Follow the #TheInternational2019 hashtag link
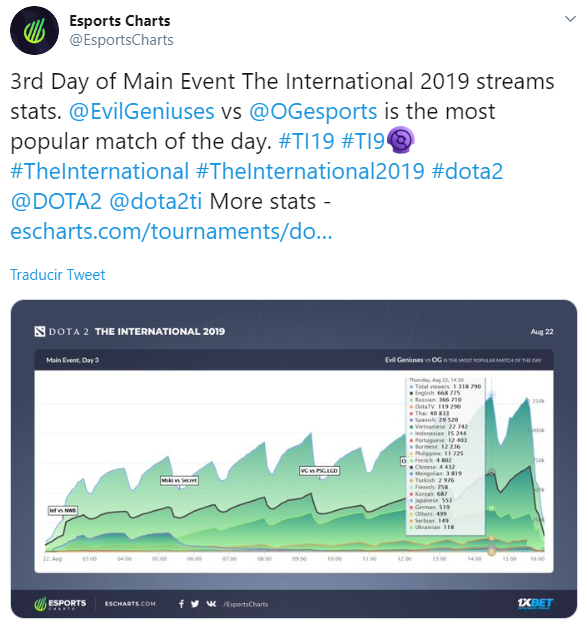The width and height of the screenshot is (585, 633). click(x=310, y=171)
